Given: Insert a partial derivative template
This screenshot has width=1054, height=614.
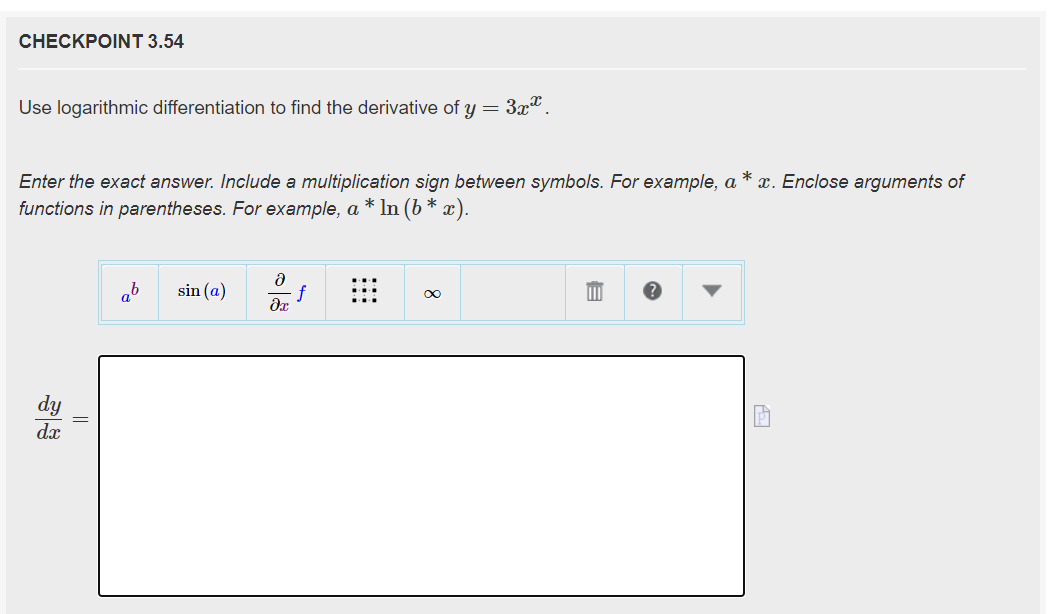Looking at the screenshot, I should (286, 292).
